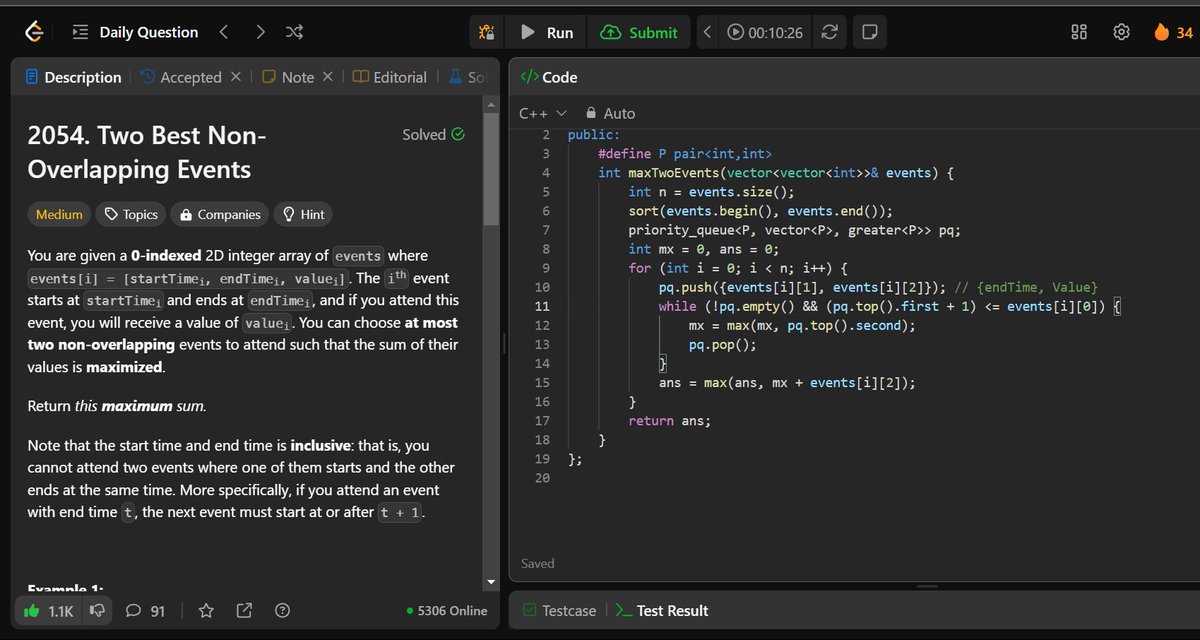Open the help question mark icon

pyautogui.click(x=282, y=611)
